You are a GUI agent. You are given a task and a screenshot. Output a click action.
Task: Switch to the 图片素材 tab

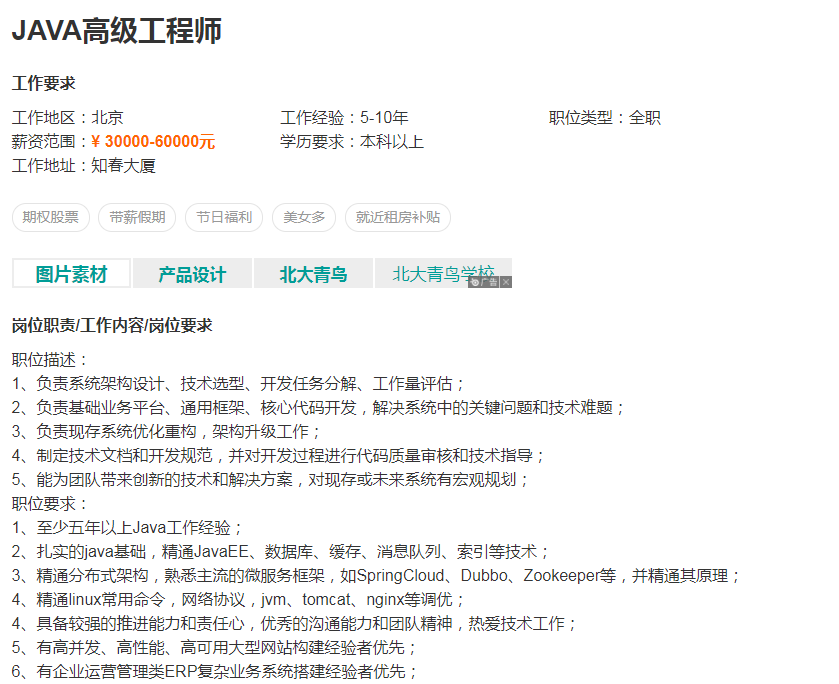pyautogui.click(x=70, y=272)
